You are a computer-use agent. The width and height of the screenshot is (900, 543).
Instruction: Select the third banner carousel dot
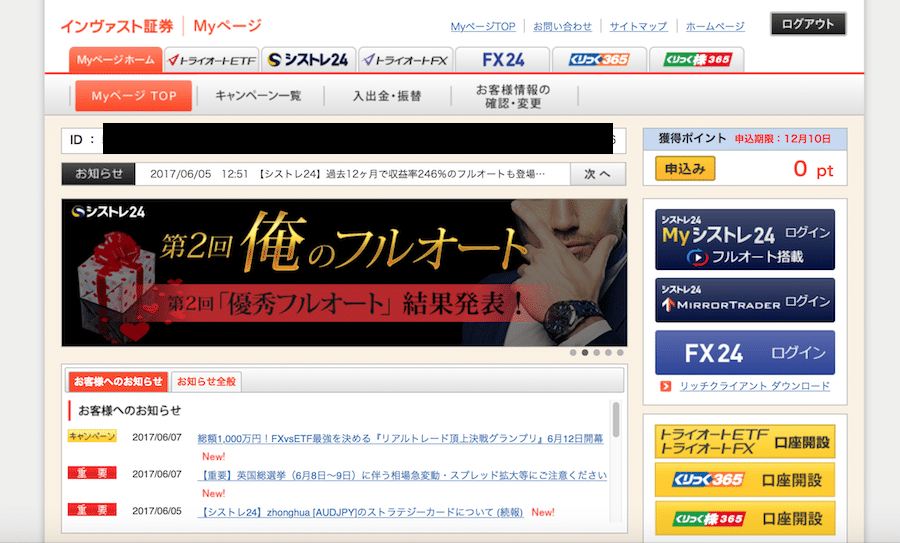[x=596, y=352]
